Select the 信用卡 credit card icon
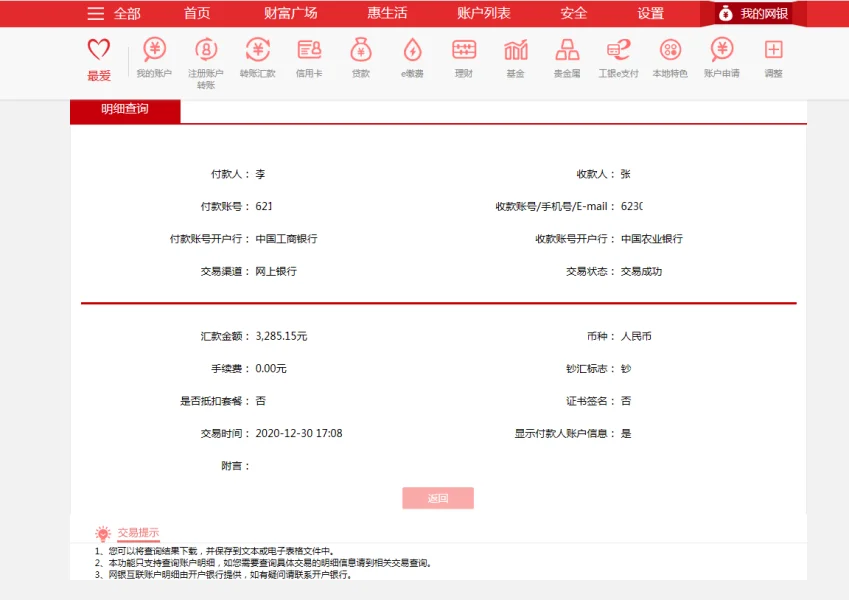This screenshot has height=600, width=849. pyautogui.click(x=309, y=50)
